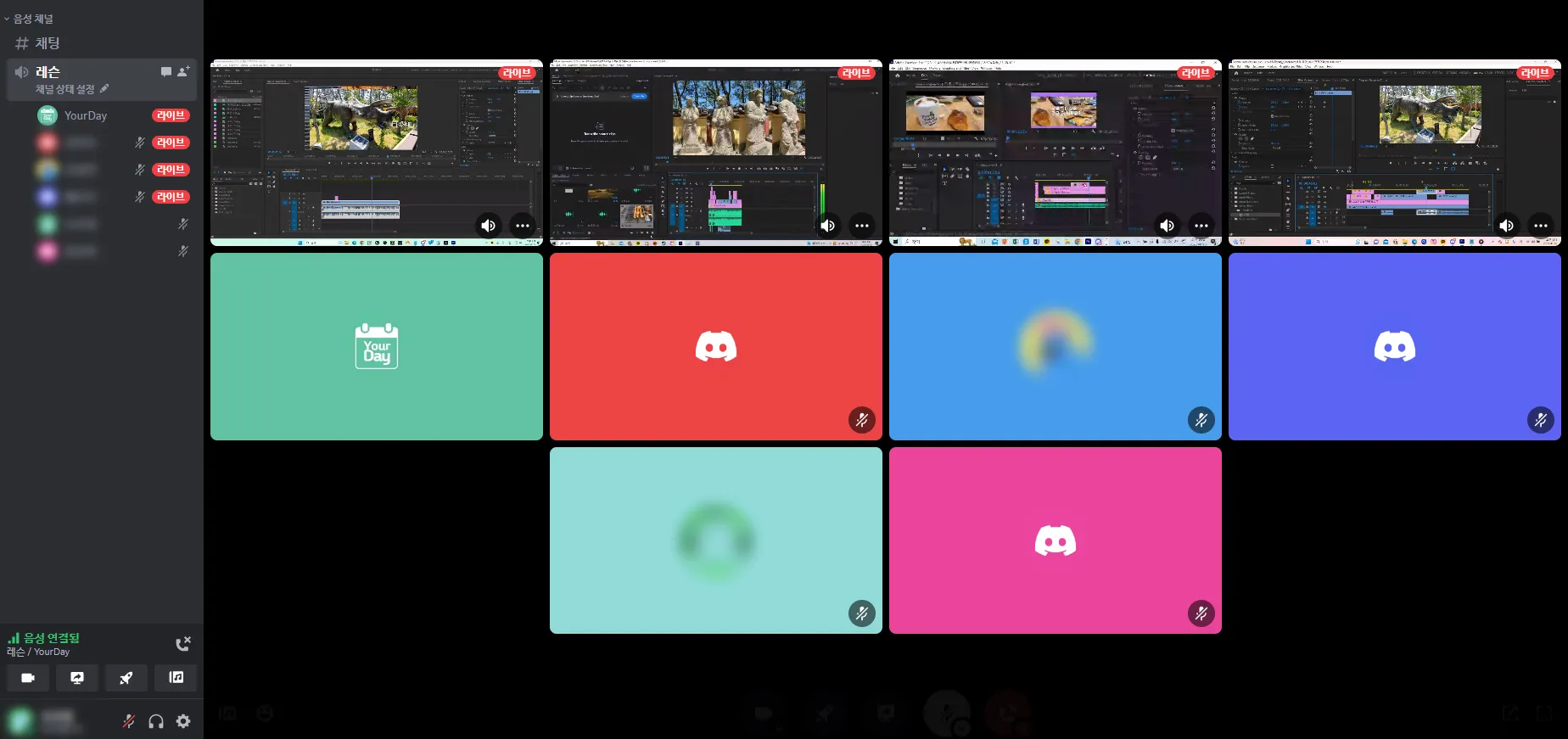Turn on camera from the voice panel
This screenshot has width=1568, height=739.
coord(28,678)
